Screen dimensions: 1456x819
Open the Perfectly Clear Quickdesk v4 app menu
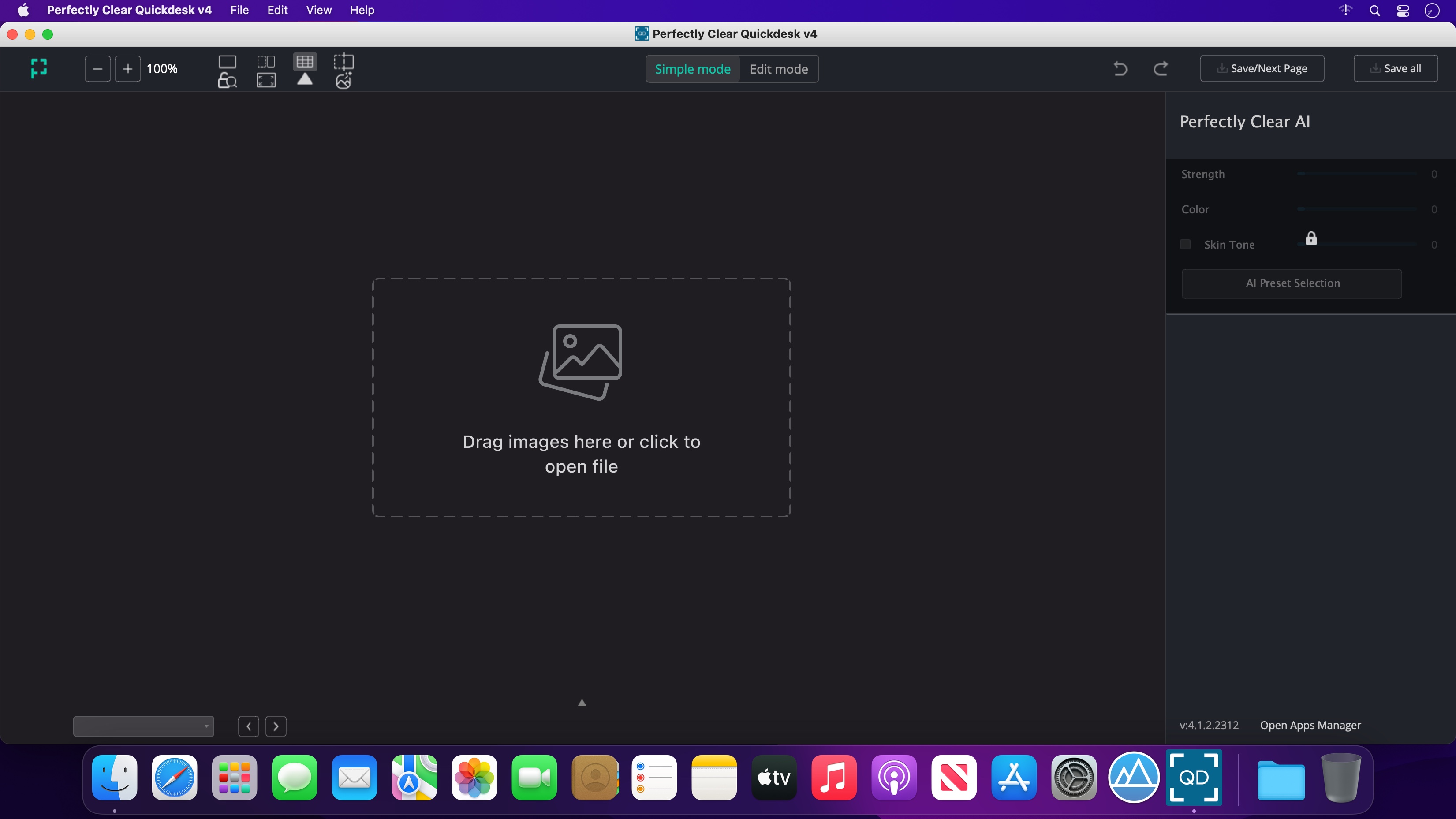(130, 10)
